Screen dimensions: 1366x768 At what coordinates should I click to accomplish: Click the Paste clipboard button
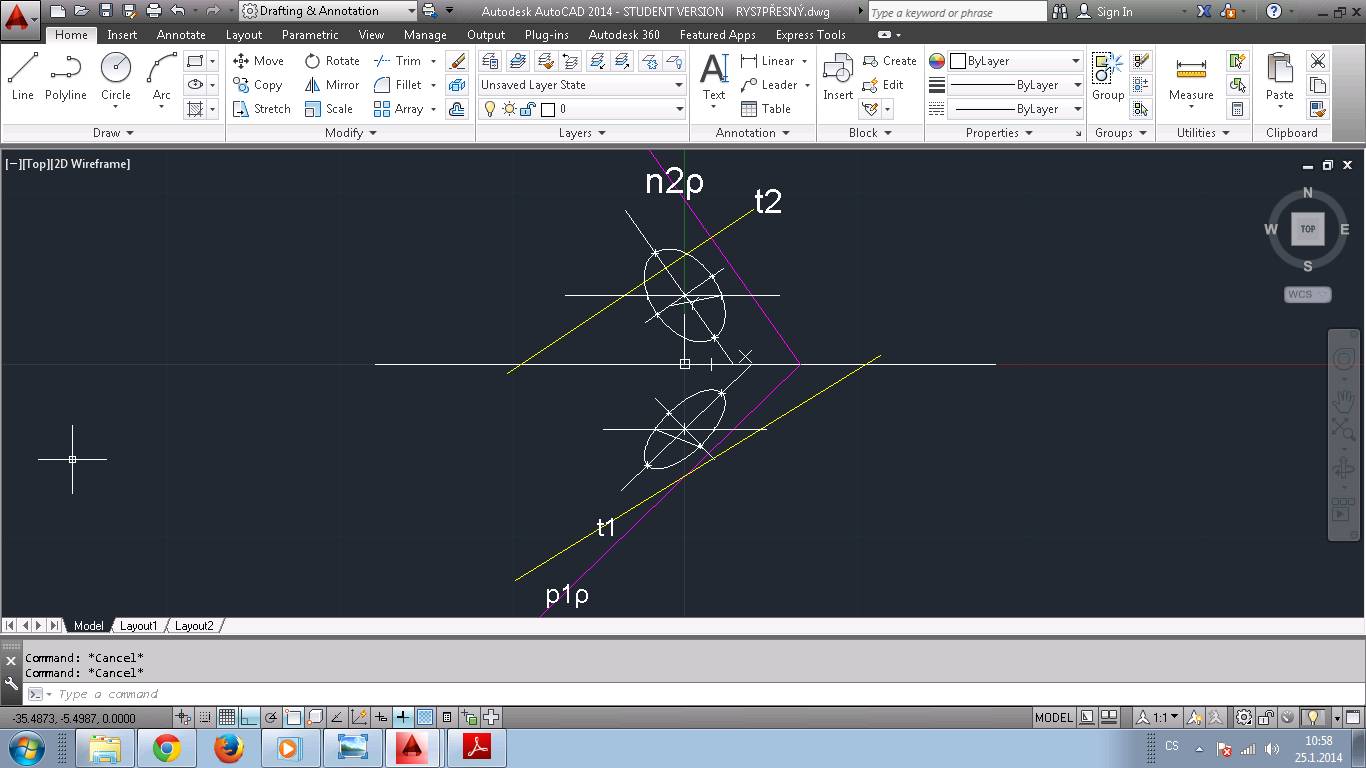tap(1280, 77)
